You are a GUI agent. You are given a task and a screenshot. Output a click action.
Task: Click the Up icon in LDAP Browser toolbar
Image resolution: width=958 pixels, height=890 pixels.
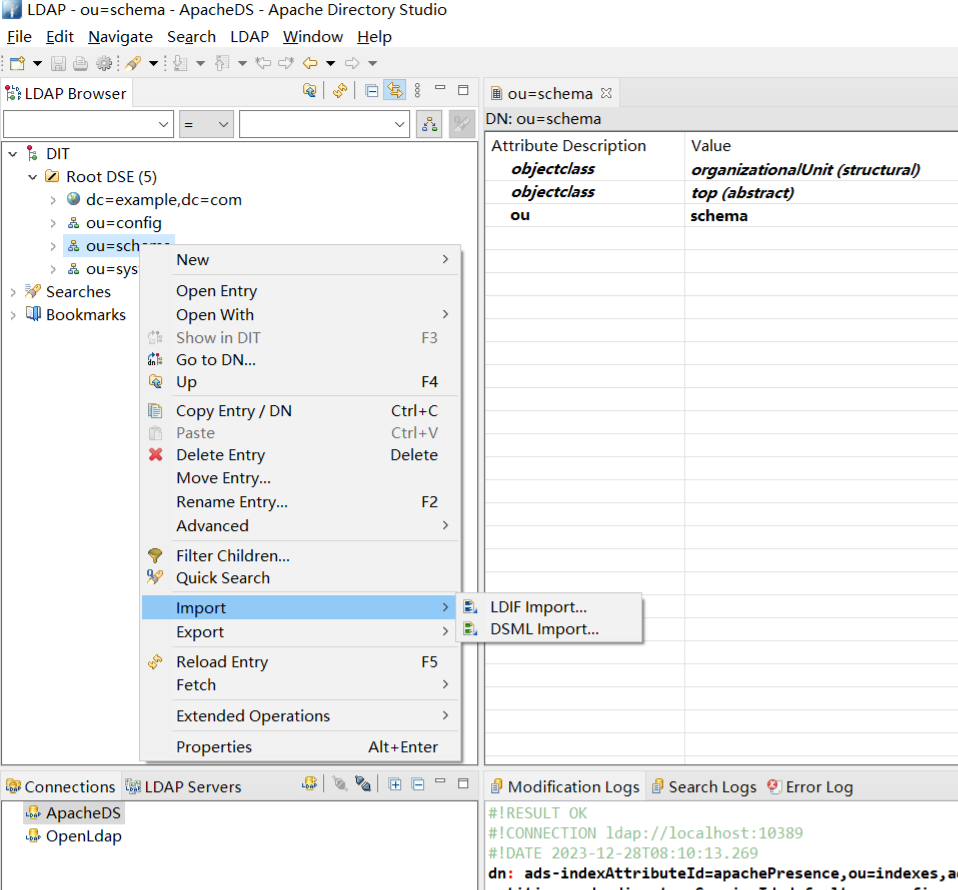click(310, 91)
